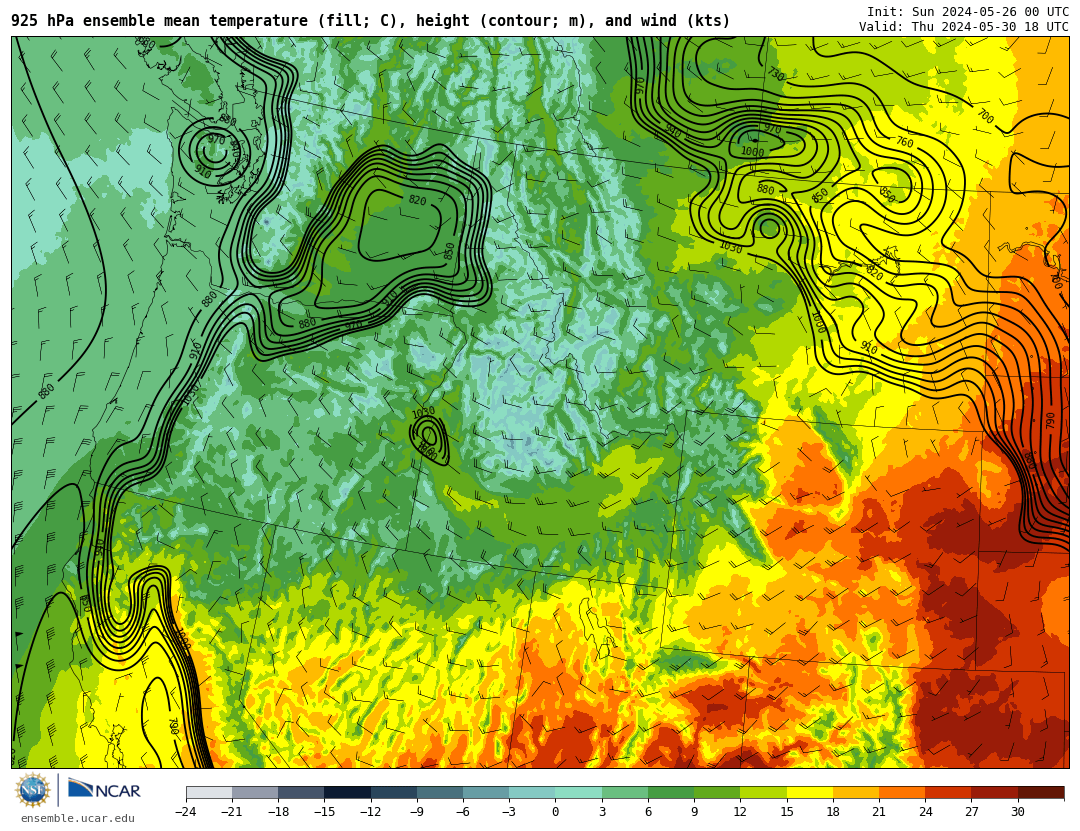Click the -12 colorbar tick label

point(371,812)
